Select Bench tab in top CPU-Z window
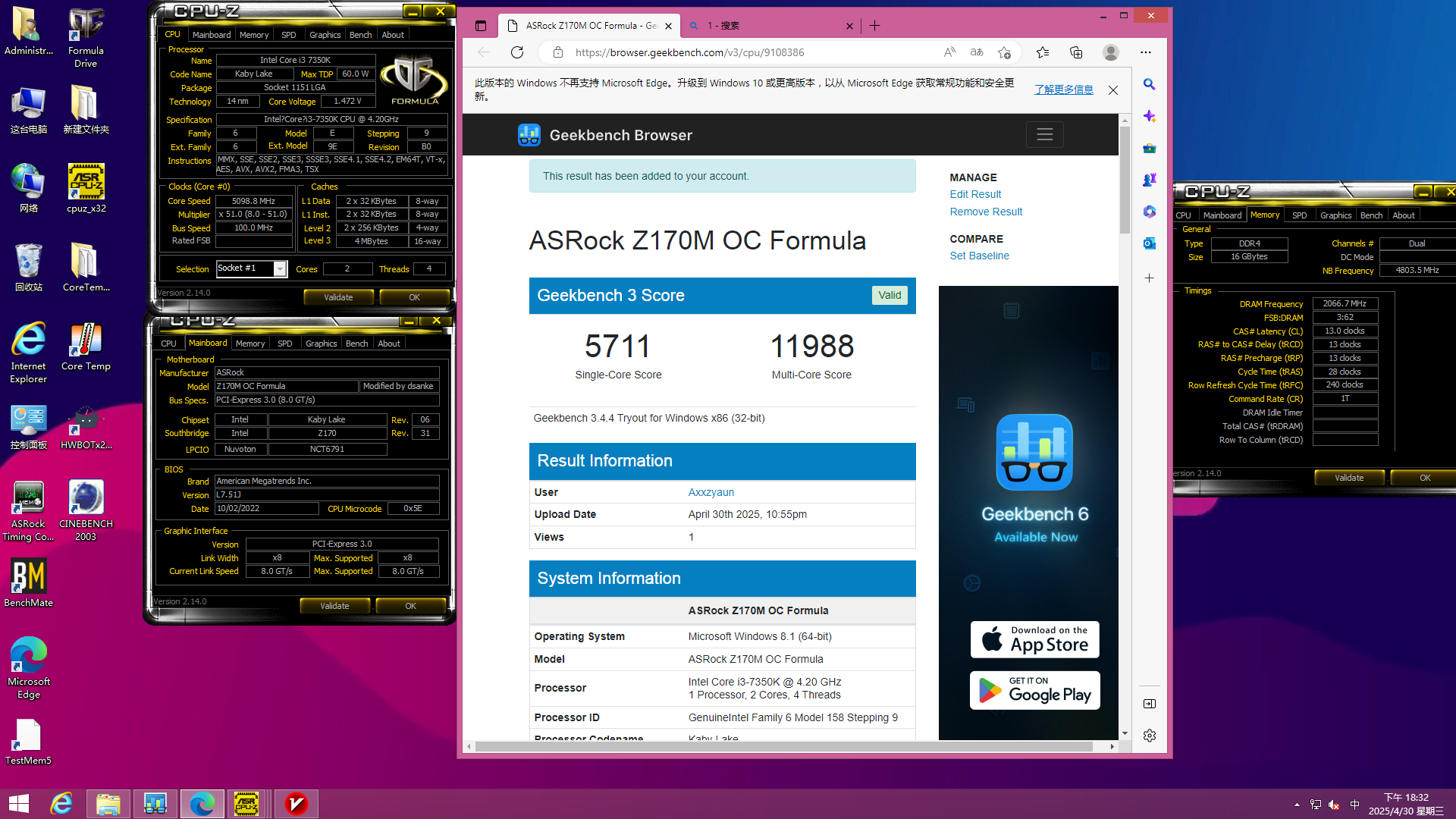This screenshot has height=819, width=1456. (x=361, y=35)
